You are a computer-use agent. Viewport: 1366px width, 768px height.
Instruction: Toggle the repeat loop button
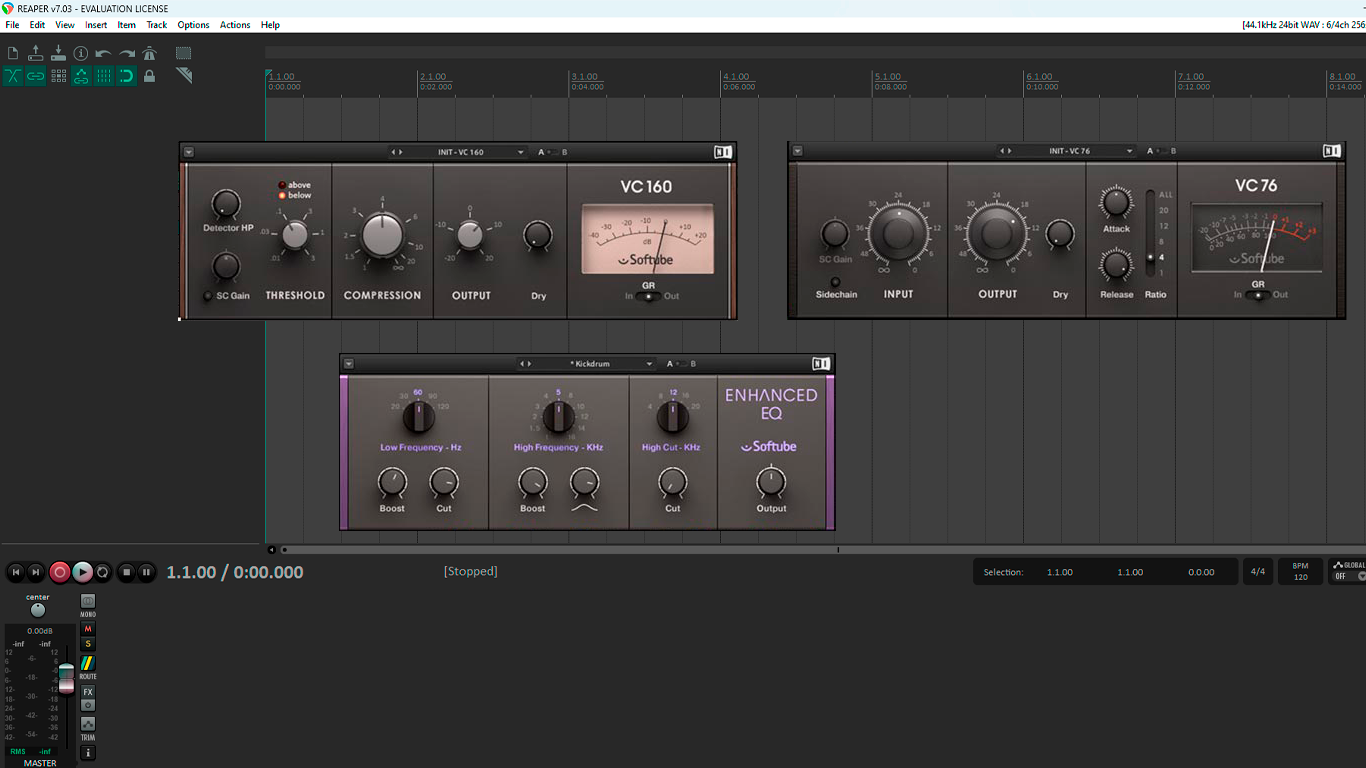(x=103, y=572)
